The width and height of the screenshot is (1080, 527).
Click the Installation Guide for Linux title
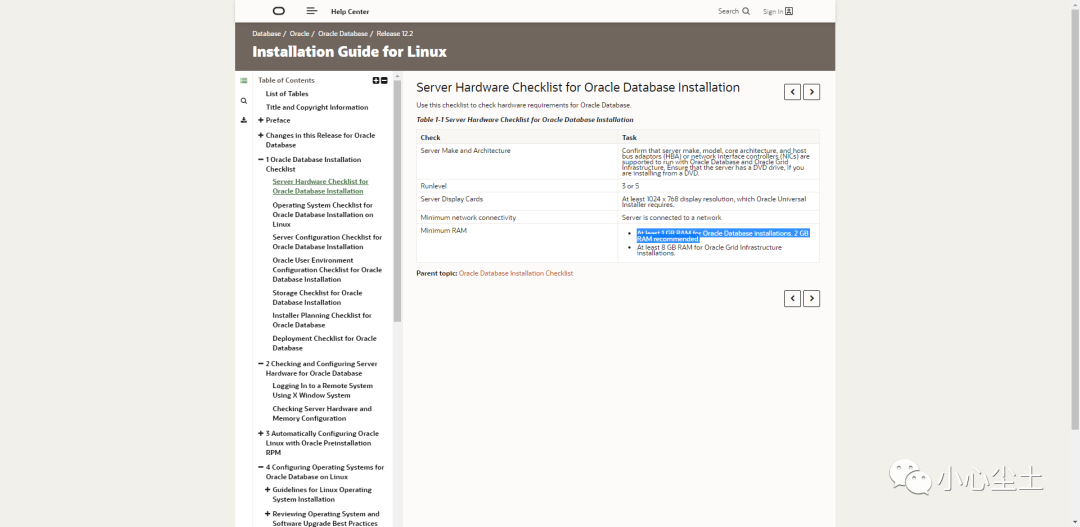tap(349, 52)
